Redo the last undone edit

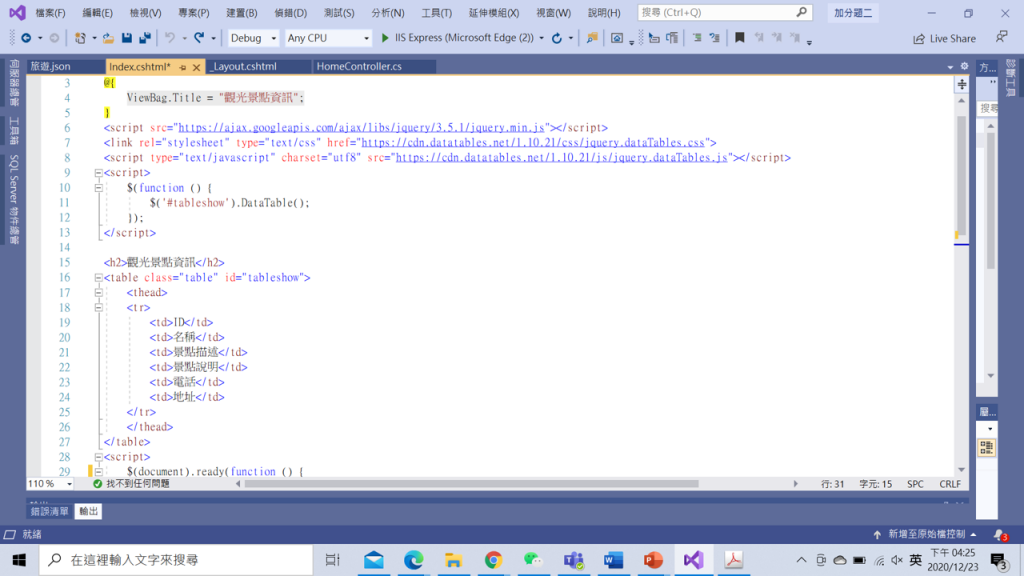pos(199,39)
